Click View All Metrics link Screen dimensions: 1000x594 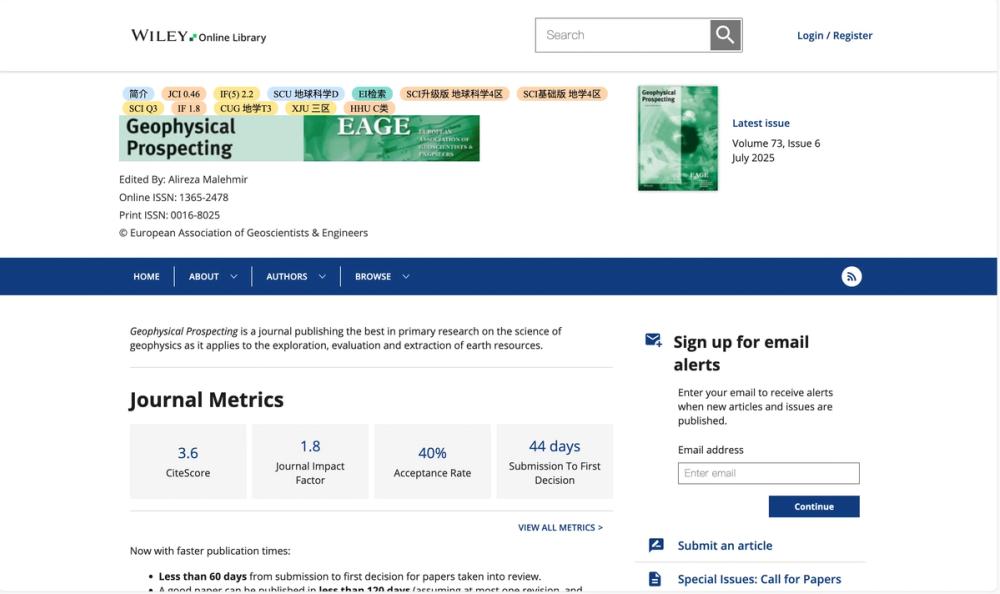tap(560, 528)
